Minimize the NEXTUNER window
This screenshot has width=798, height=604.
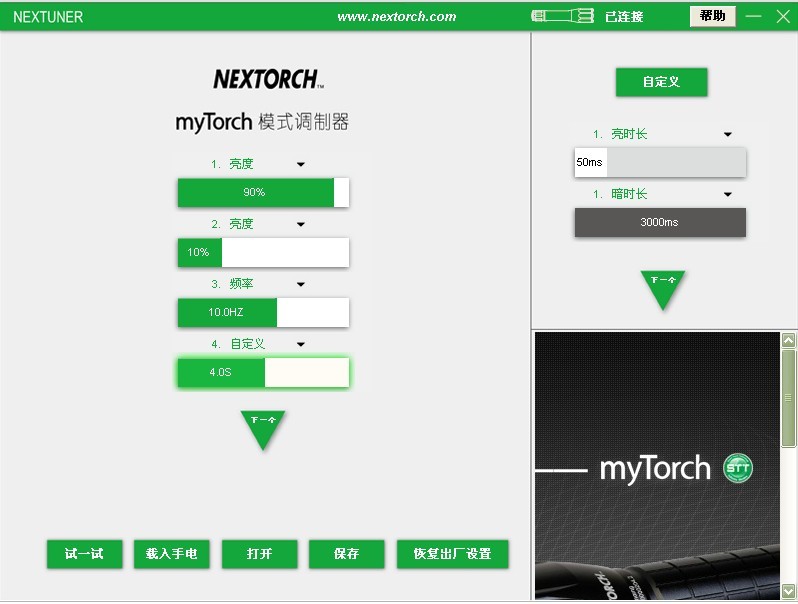[753, 16]
